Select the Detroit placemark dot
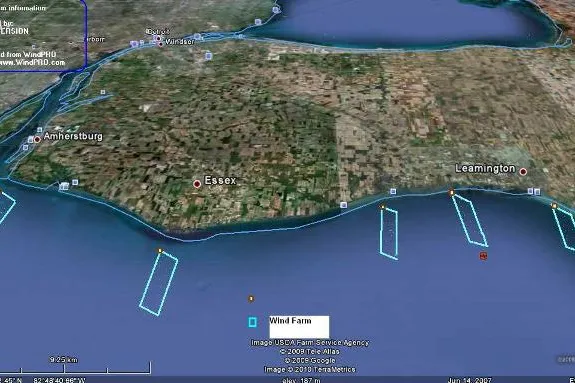Screen dimensions: 575x383 (x=158, y=38)
